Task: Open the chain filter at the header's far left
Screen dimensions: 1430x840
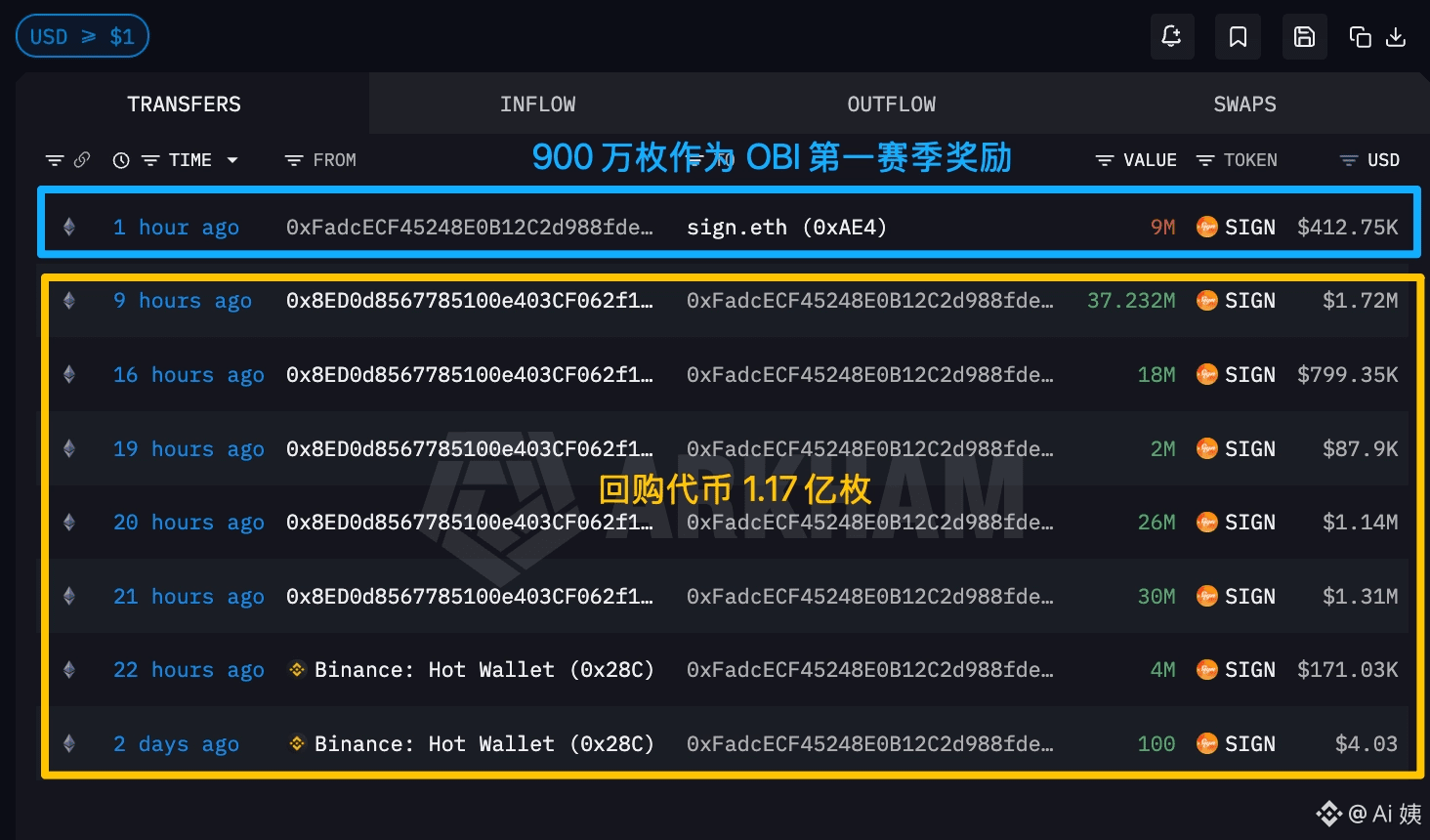Action: [x=55, y=160]
